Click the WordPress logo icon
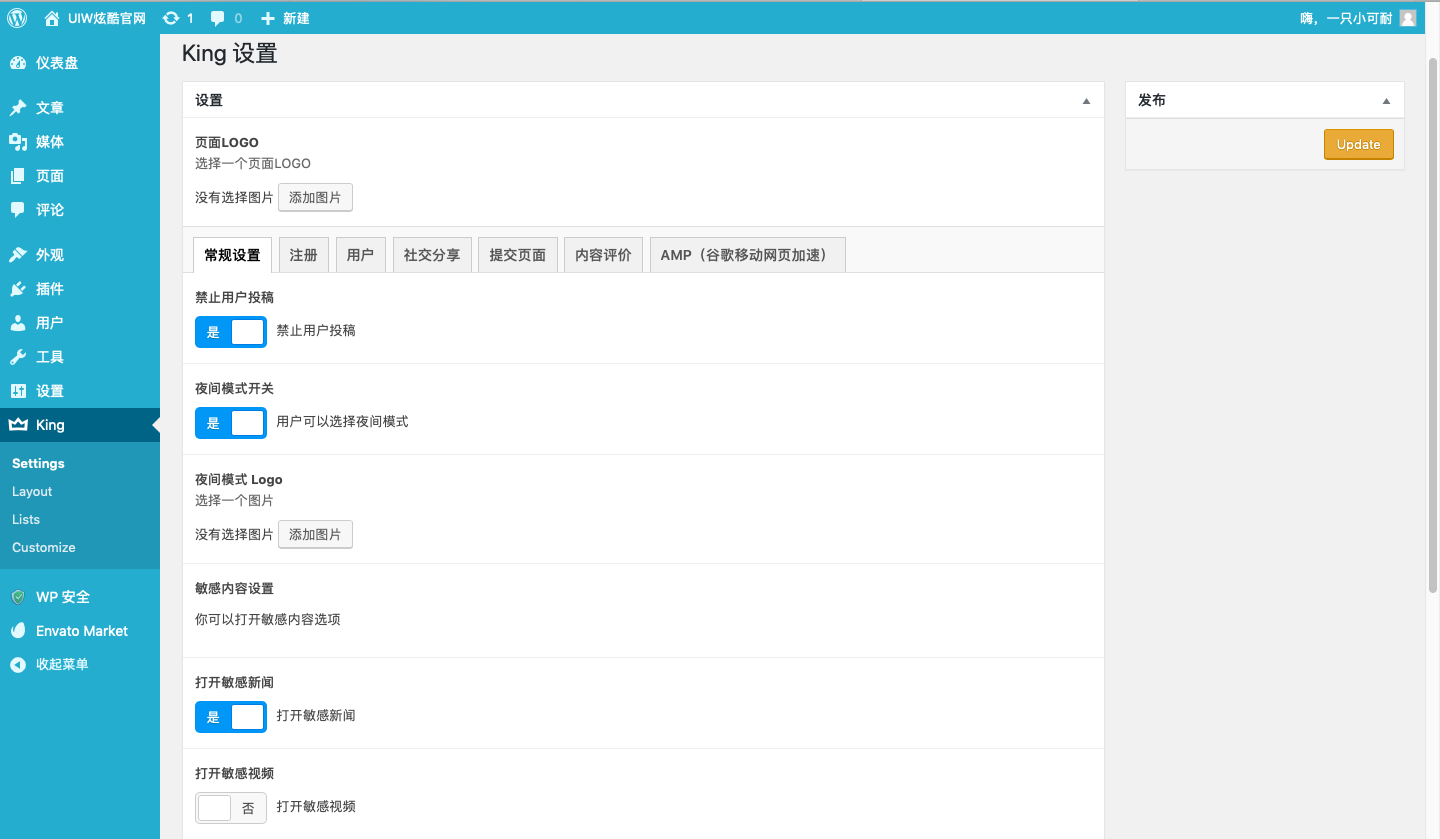This screenshot has width=1440, height=839. (x=18, y=18)
